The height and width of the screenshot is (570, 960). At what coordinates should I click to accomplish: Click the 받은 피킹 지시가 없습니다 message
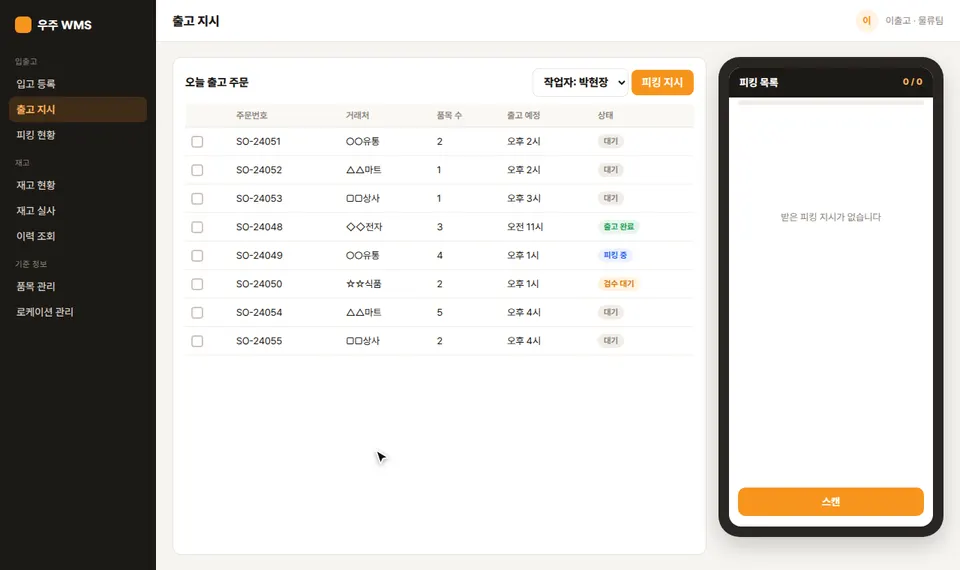830,217
